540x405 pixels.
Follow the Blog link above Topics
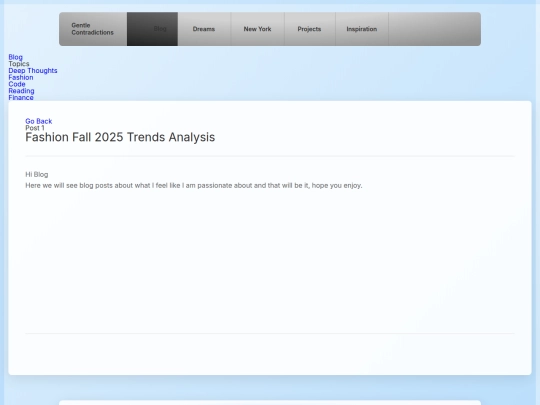click(x=15, y=57)
